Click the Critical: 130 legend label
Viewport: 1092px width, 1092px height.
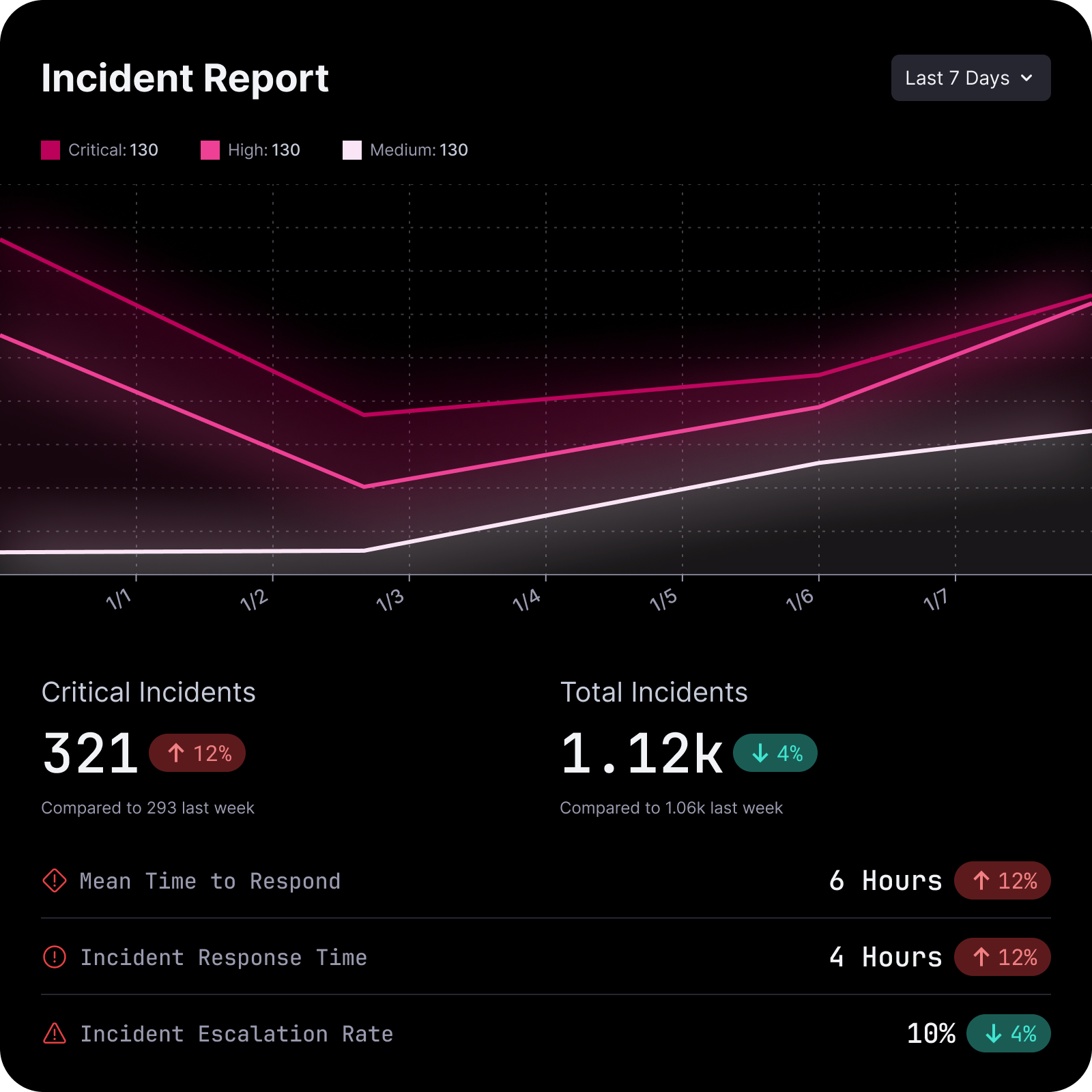pyautogui.click(x=113, y=150)
